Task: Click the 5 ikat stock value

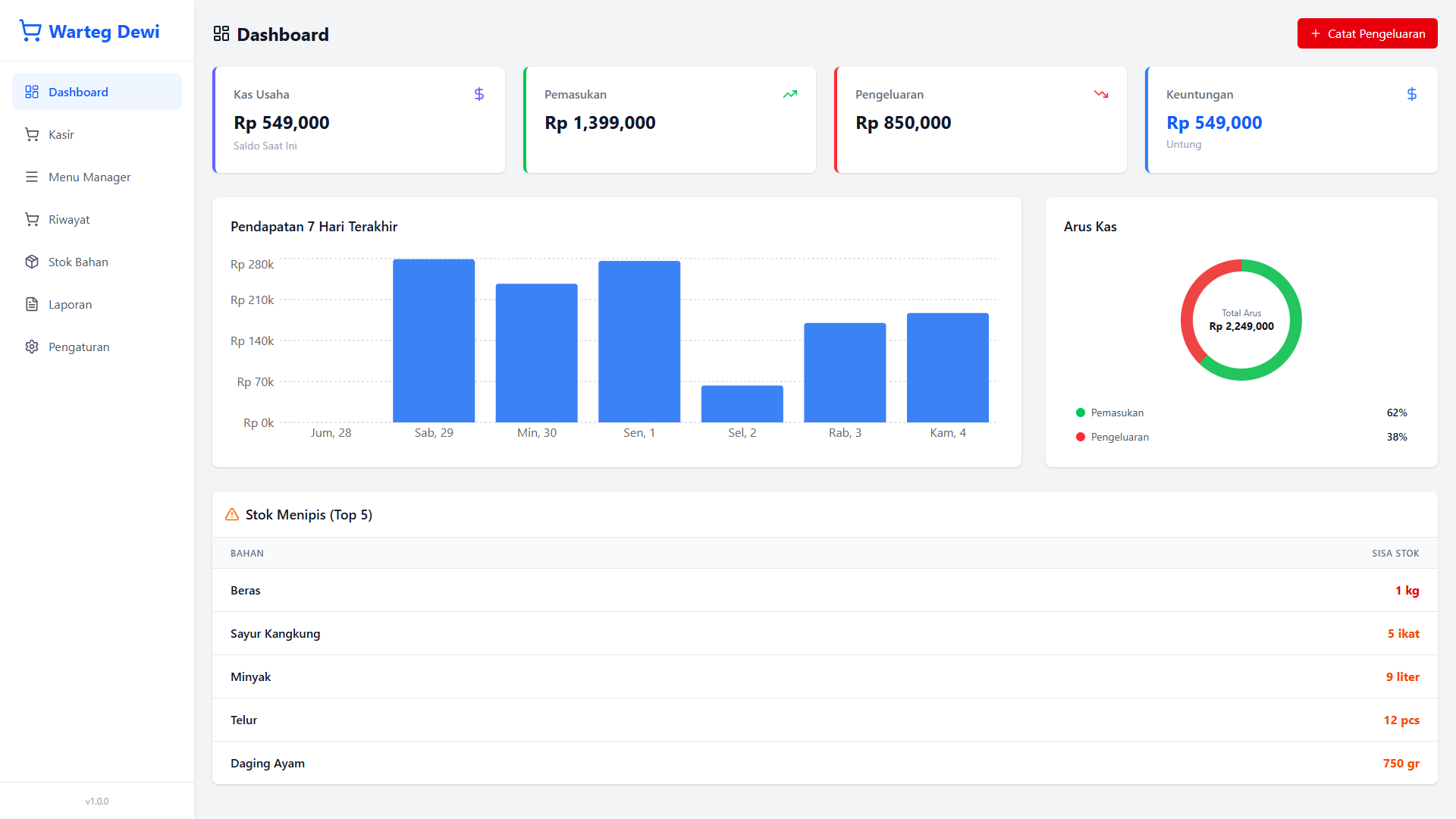Action: pos(1404,633)
